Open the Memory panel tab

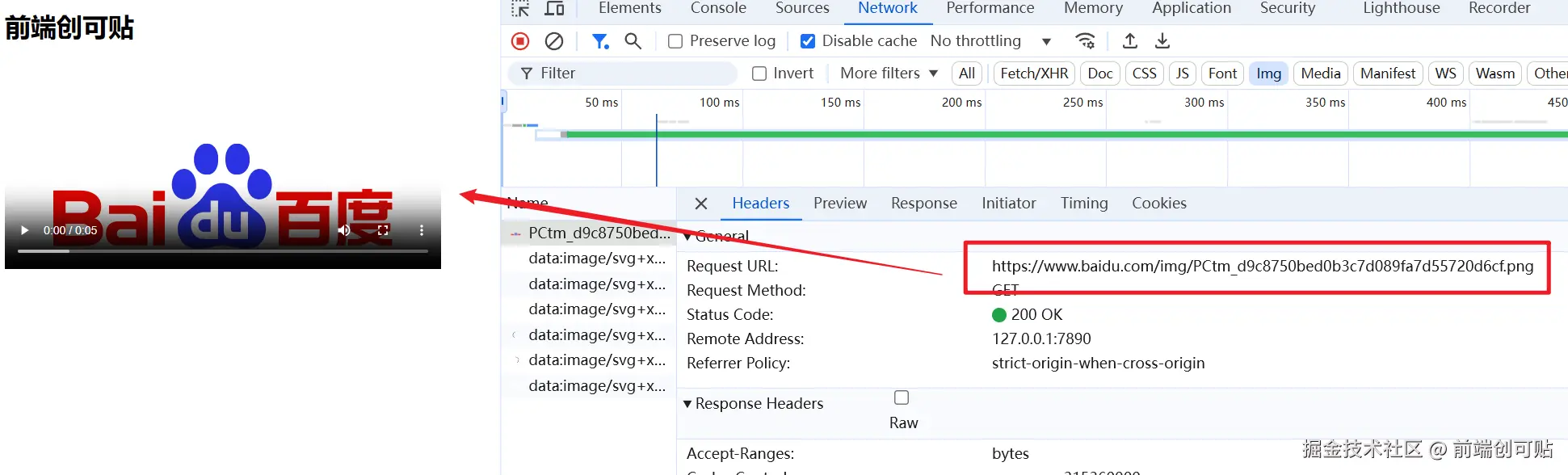[1093, 8]
